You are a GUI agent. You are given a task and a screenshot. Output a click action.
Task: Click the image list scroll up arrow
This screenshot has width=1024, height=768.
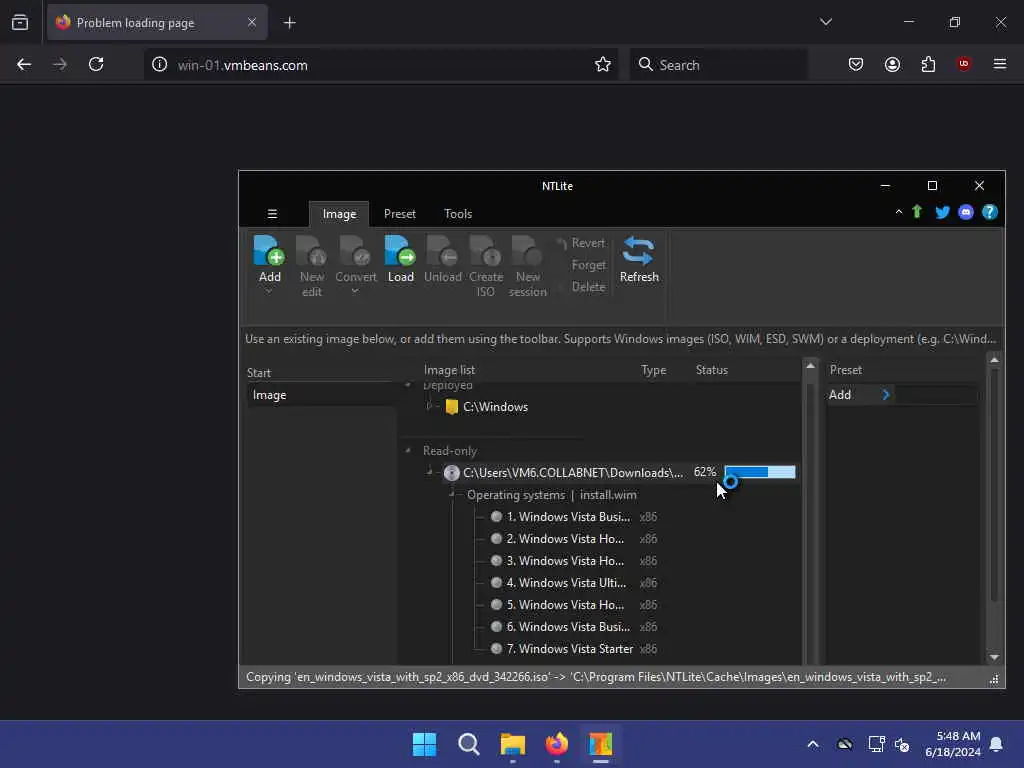[810, 366]
